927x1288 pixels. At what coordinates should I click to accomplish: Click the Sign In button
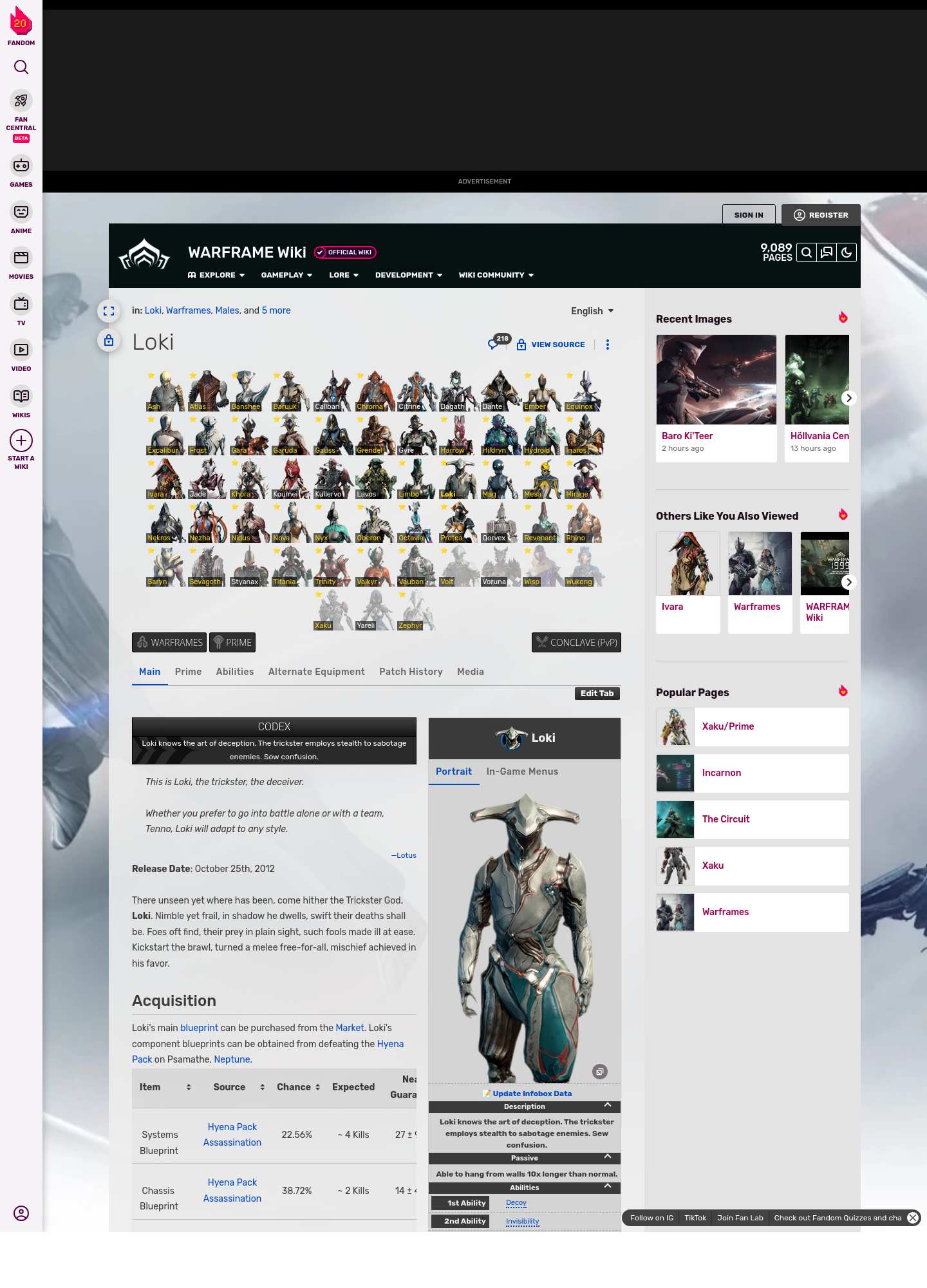click(749, 215)
